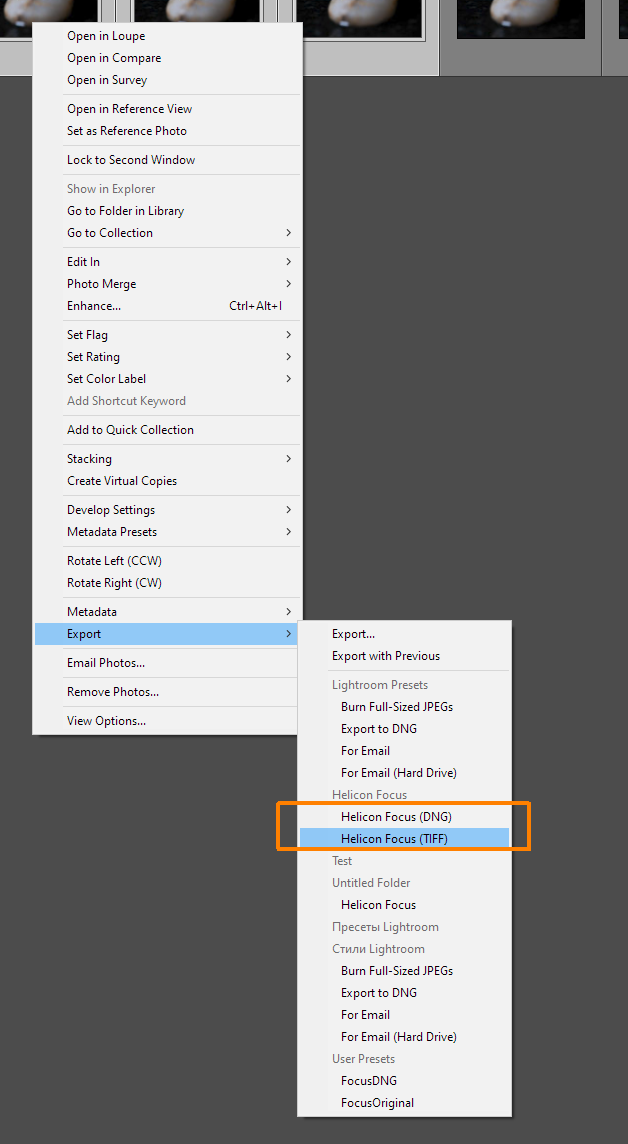The width and height of the screenshot is (628, 1144).
Task: Select Create Virtual Copies
Action: 122,481
